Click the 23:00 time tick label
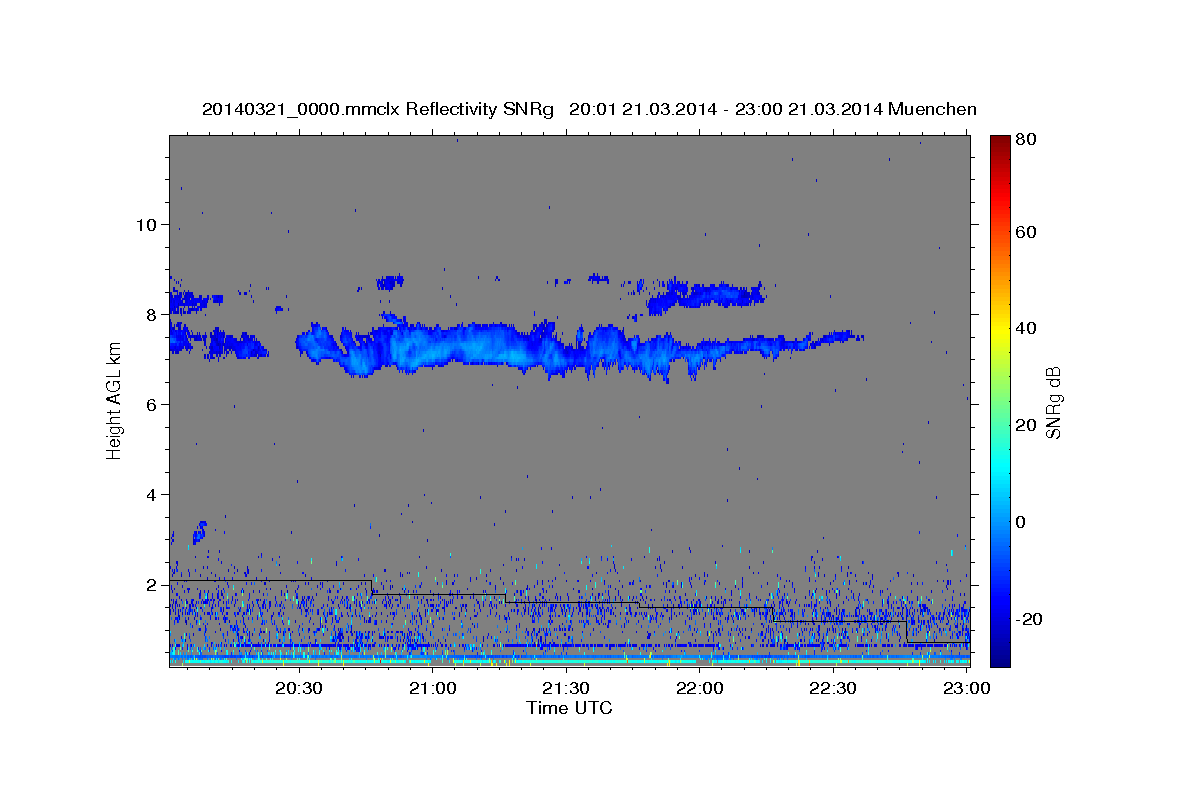This screenshot has height=800, width=1200. tap(966, 688)
